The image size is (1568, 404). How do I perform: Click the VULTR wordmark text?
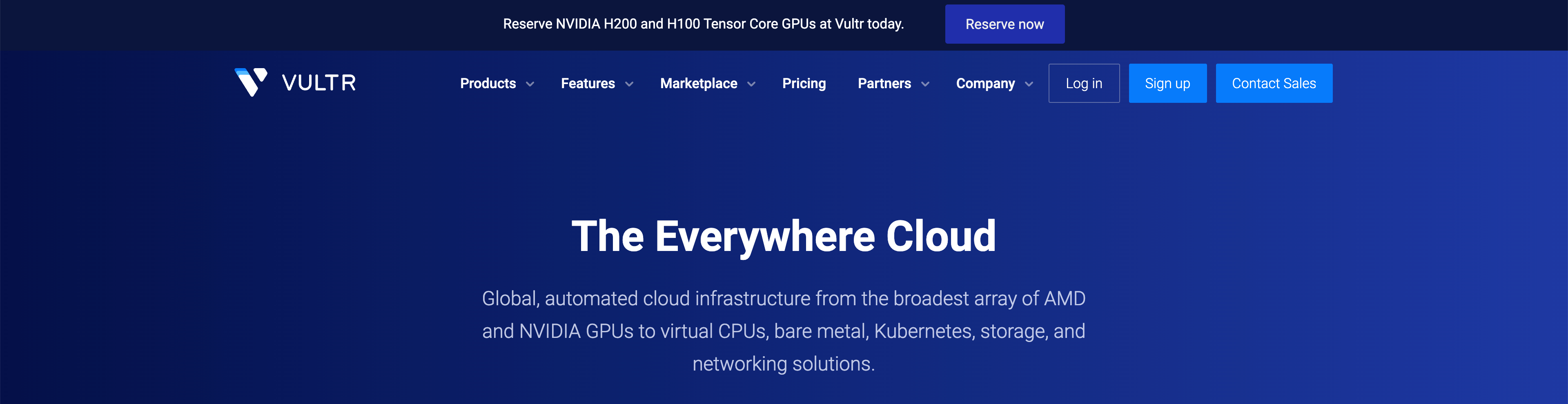pos(319,83)
